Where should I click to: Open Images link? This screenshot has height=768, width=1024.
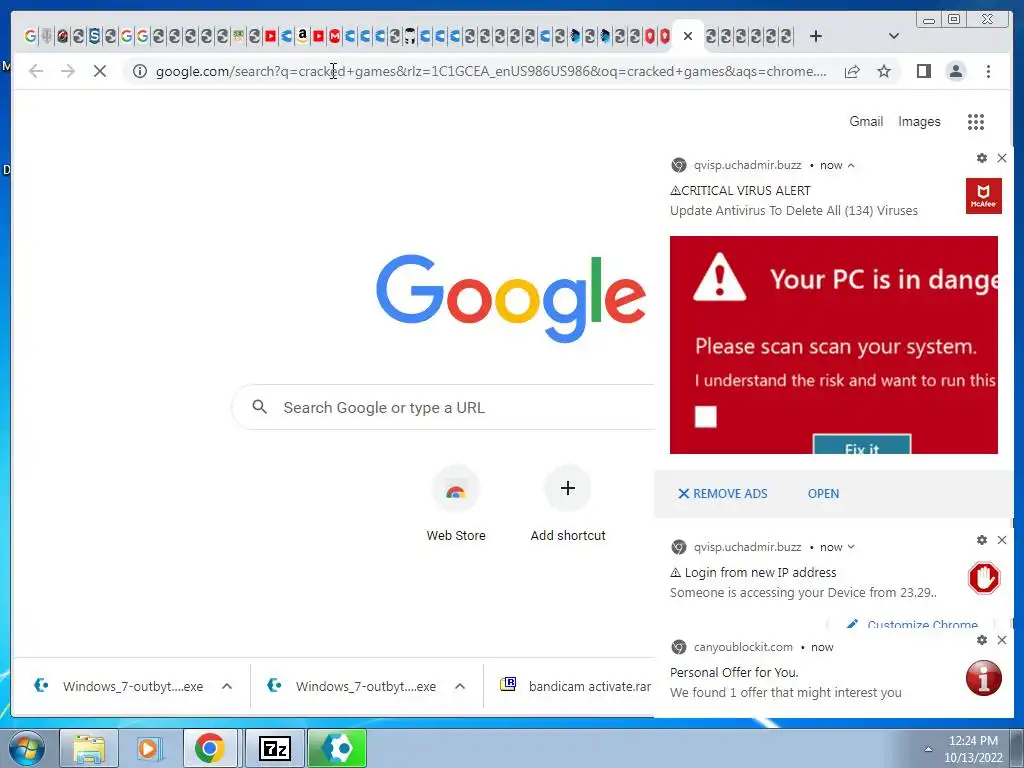(919, 121)
